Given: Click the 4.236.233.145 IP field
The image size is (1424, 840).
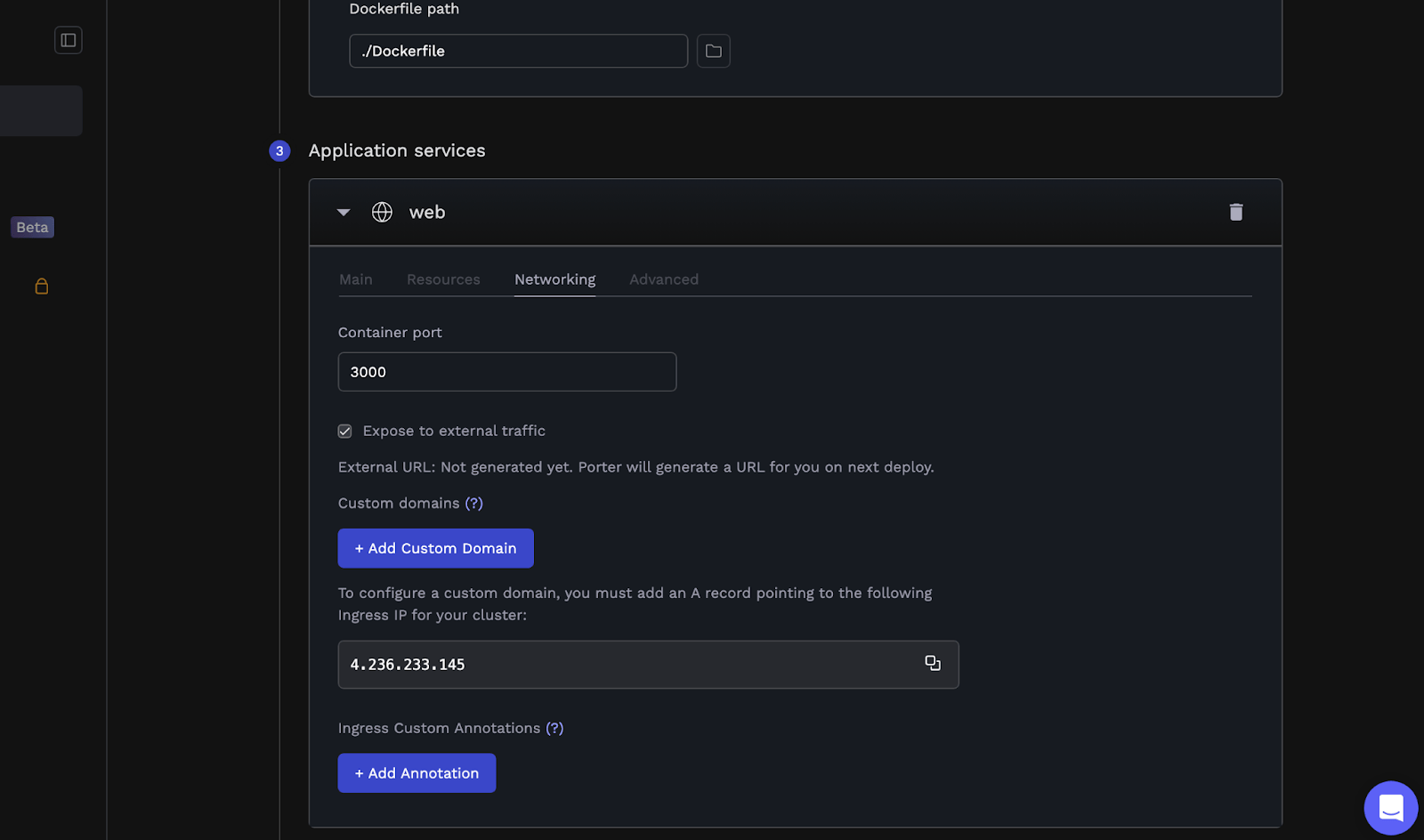Looking at the screenshot, I should pos(648,665).
